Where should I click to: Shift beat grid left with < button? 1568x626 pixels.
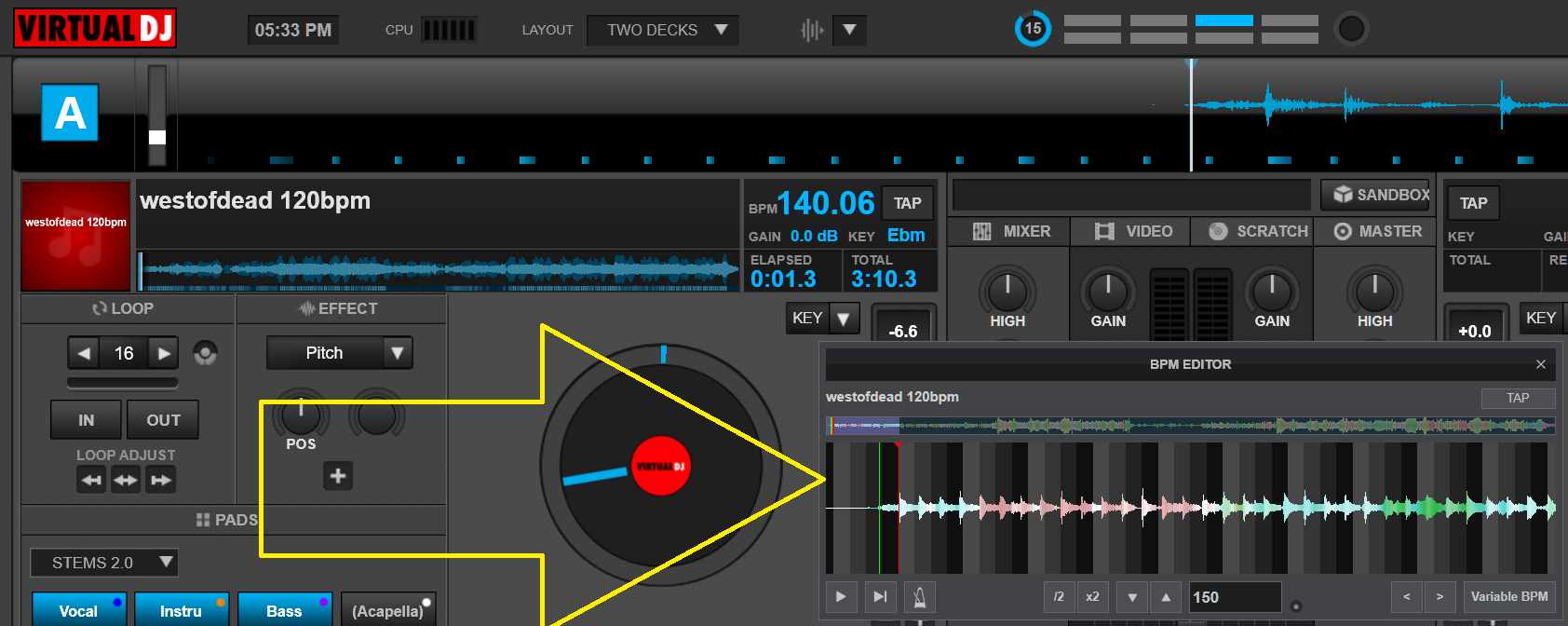coord(1407,597)
